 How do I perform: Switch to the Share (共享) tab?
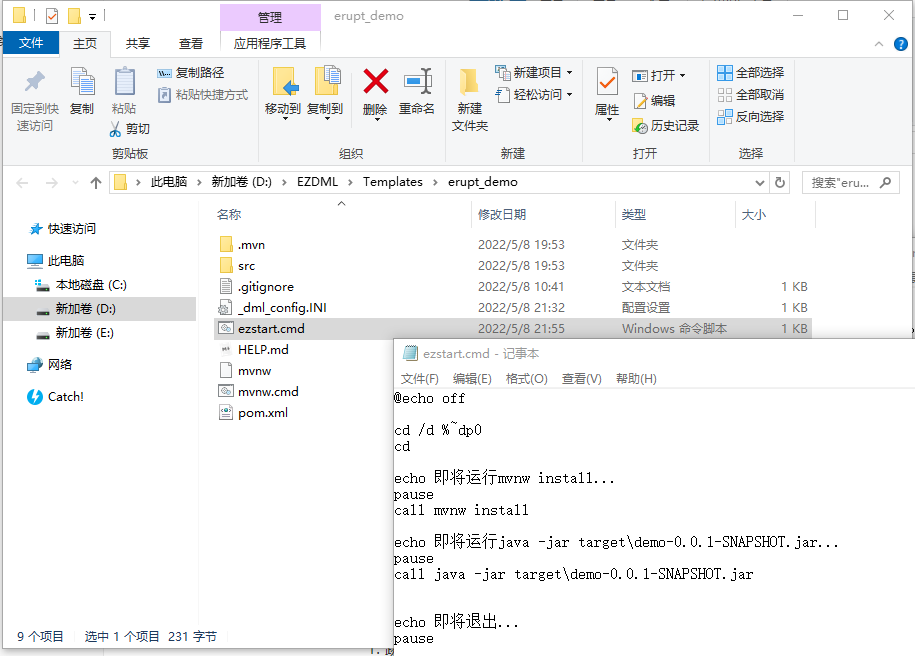(138, 43)
